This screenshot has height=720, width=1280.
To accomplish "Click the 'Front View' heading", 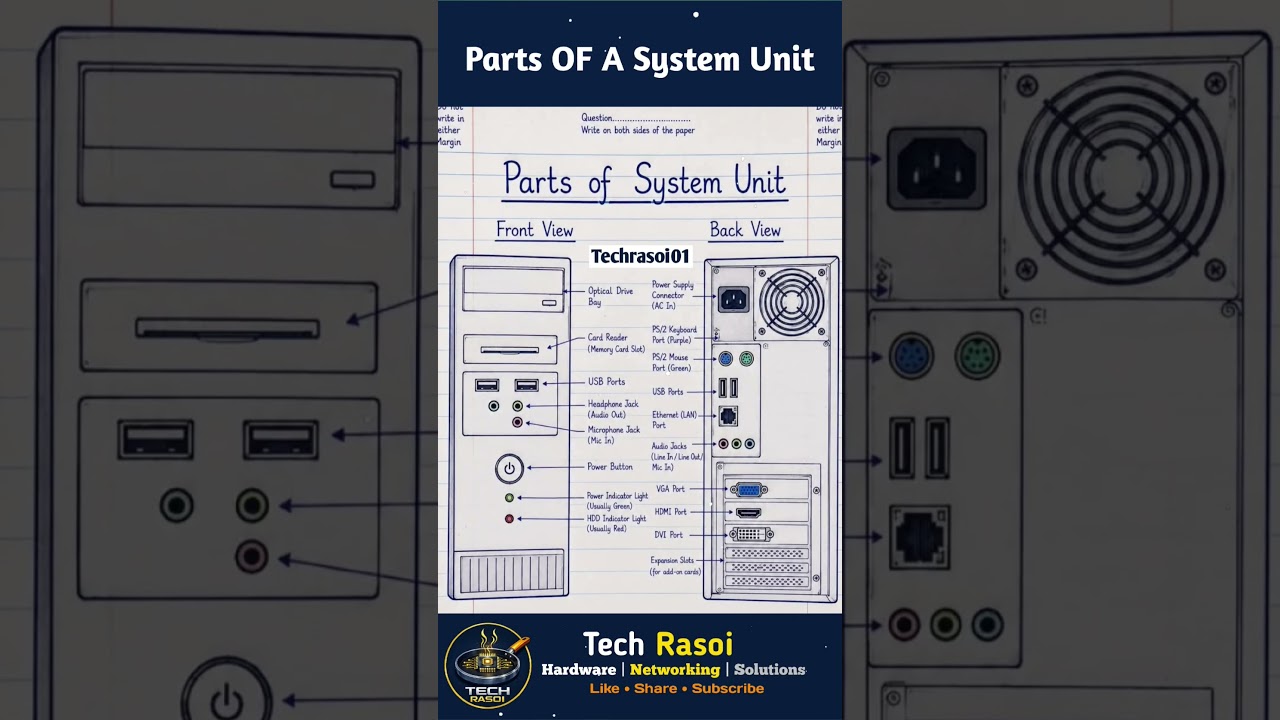I will coord(535,230).
